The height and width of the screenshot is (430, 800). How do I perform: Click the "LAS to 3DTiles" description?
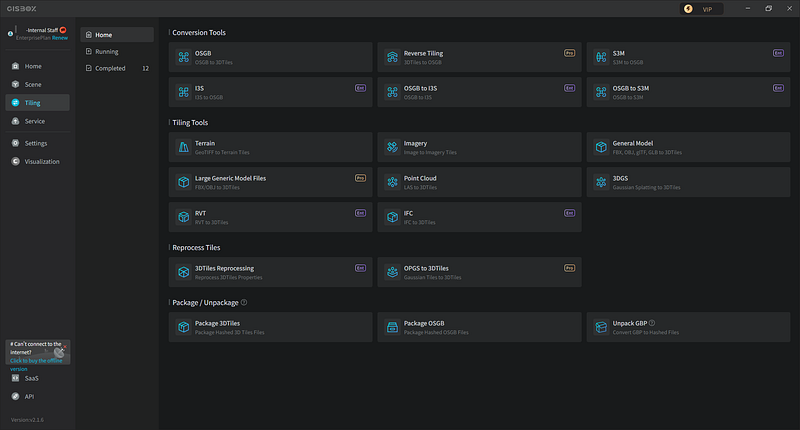(420, 188)
